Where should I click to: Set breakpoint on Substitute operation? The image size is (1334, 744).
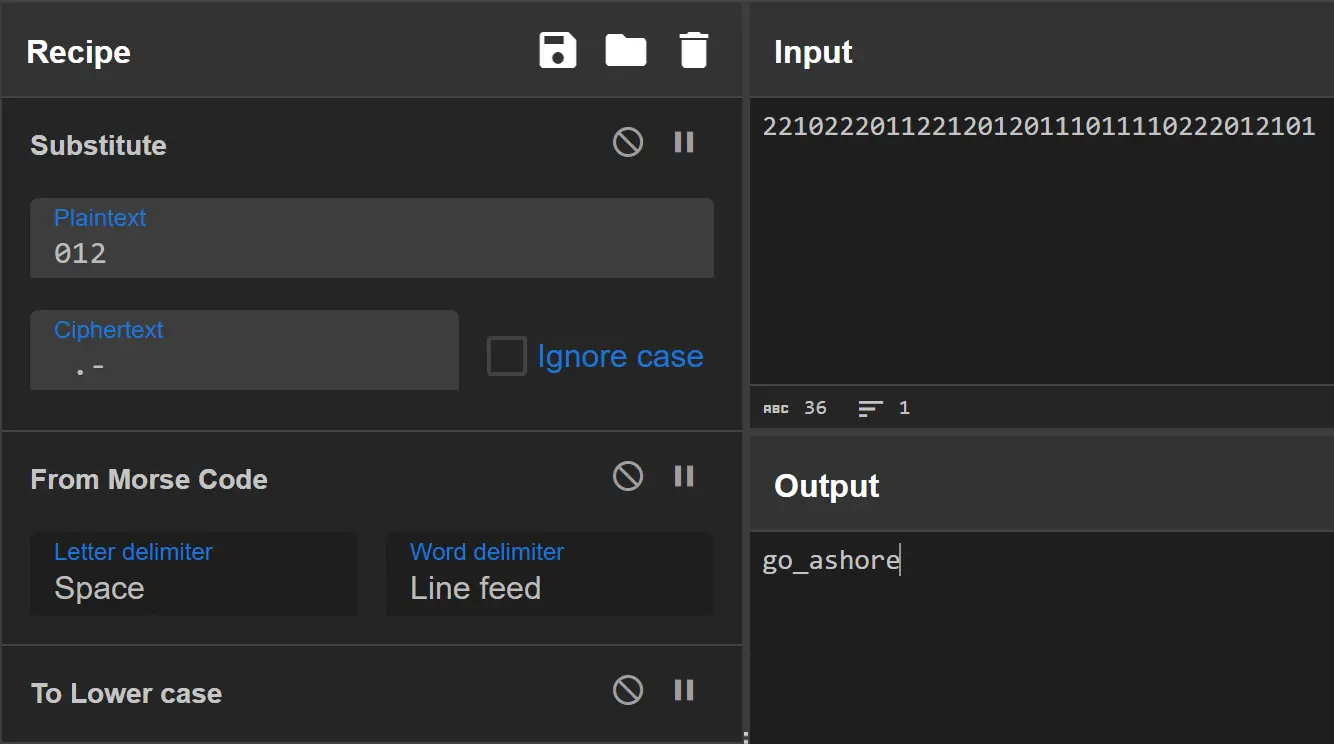point(684,143)
